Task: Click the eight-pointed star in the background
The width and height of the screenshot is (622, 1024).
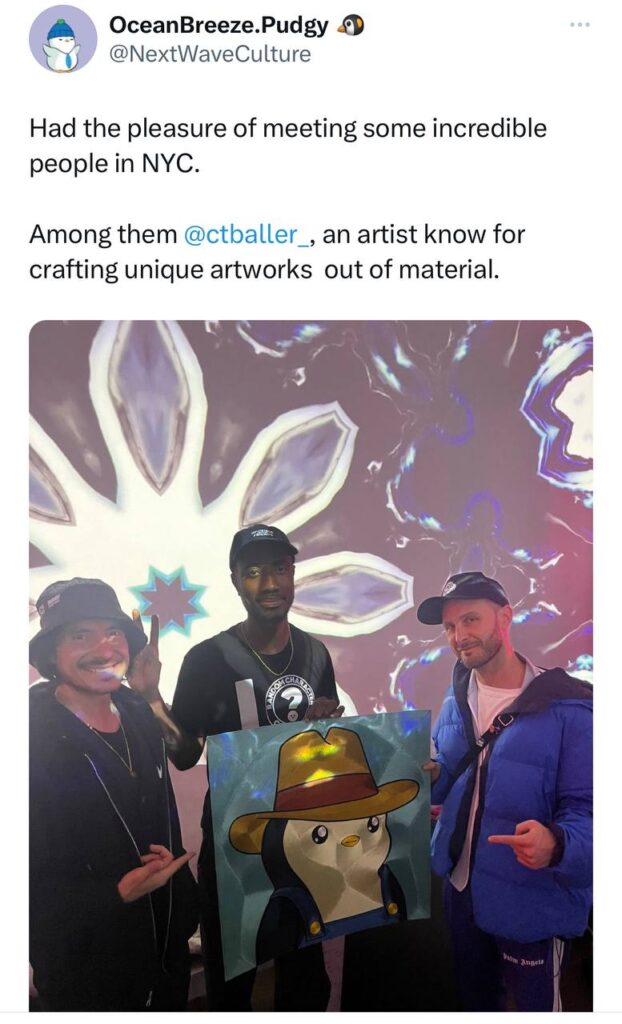Action: 169,600
